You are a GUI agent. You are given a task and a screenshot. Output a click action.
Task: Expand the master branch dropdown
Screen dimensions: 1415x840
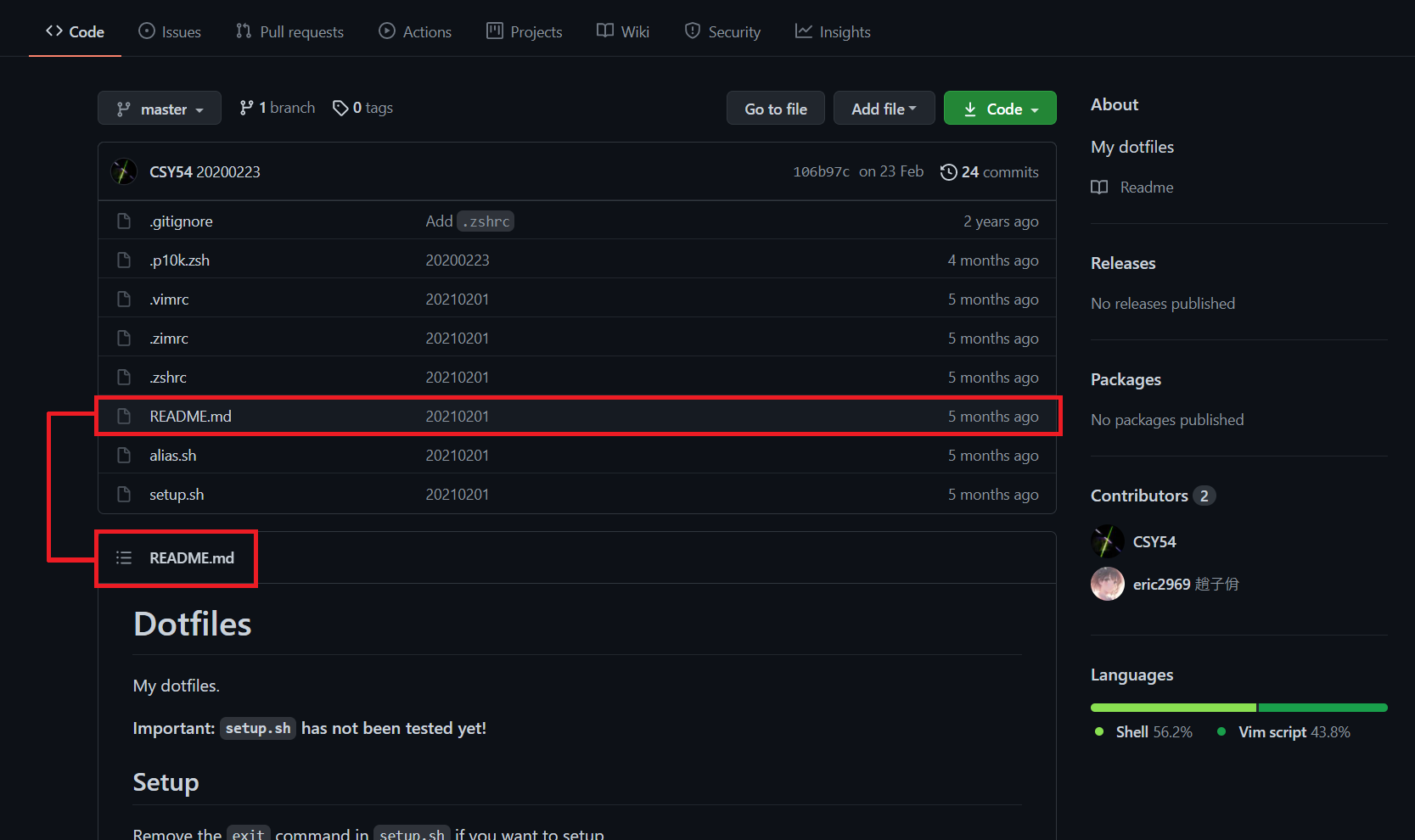coord(160,109)
